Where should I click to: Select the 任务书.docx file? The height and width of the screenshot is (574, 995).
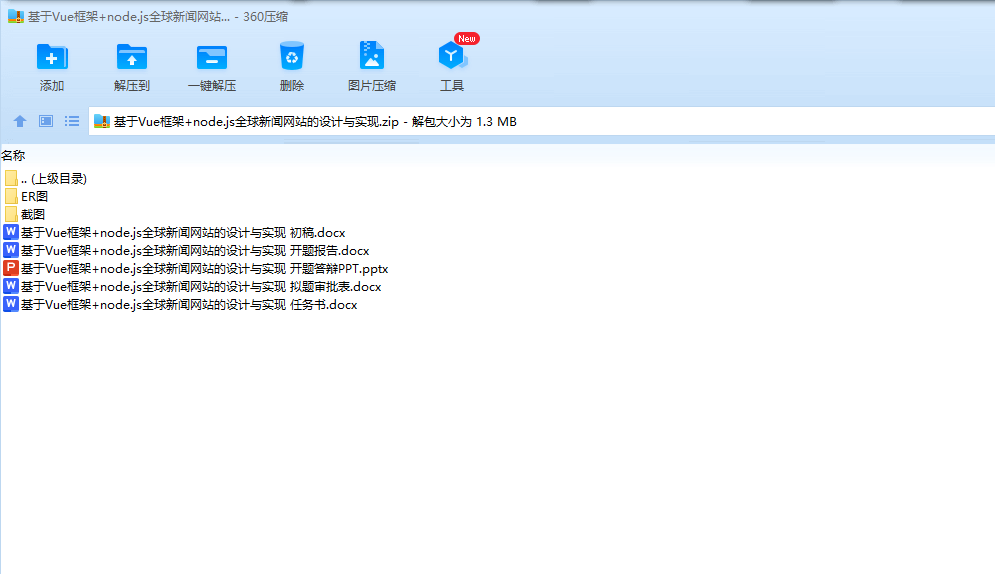181,304
